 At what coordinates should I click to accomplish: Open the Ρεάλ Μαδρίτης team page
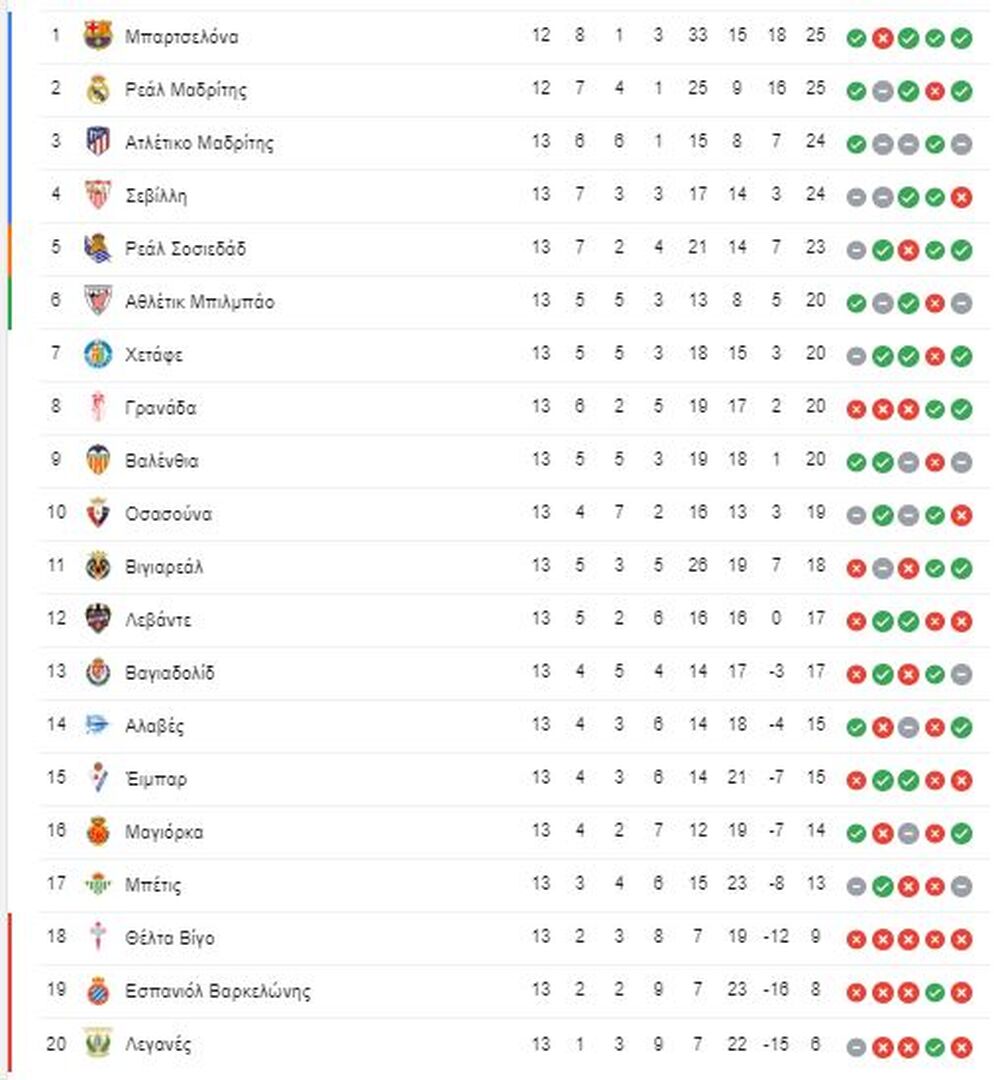click(185, 90)
